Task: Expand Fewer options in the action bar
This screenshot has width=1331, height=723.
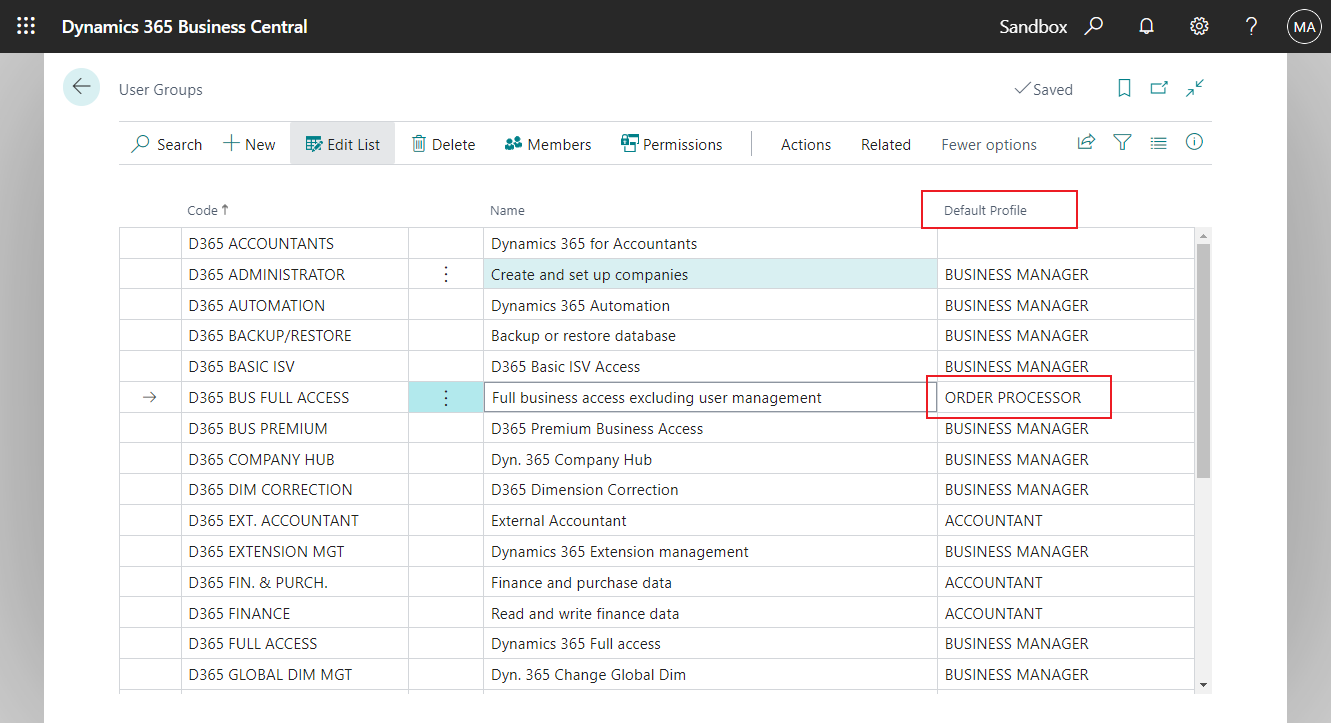Action: click(x=988, y=144)
